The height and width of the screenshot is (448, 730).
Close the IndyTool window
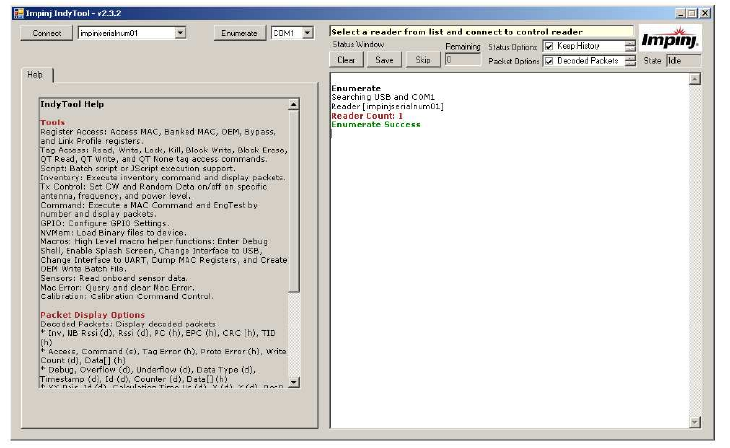click(705, 14)
